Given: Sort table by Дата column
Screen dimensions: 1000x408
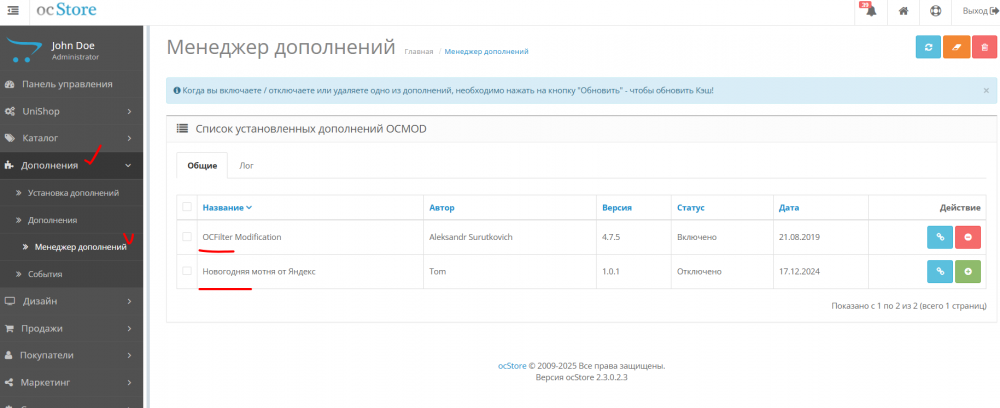Looking at the screenshot, I should [788, 208].
